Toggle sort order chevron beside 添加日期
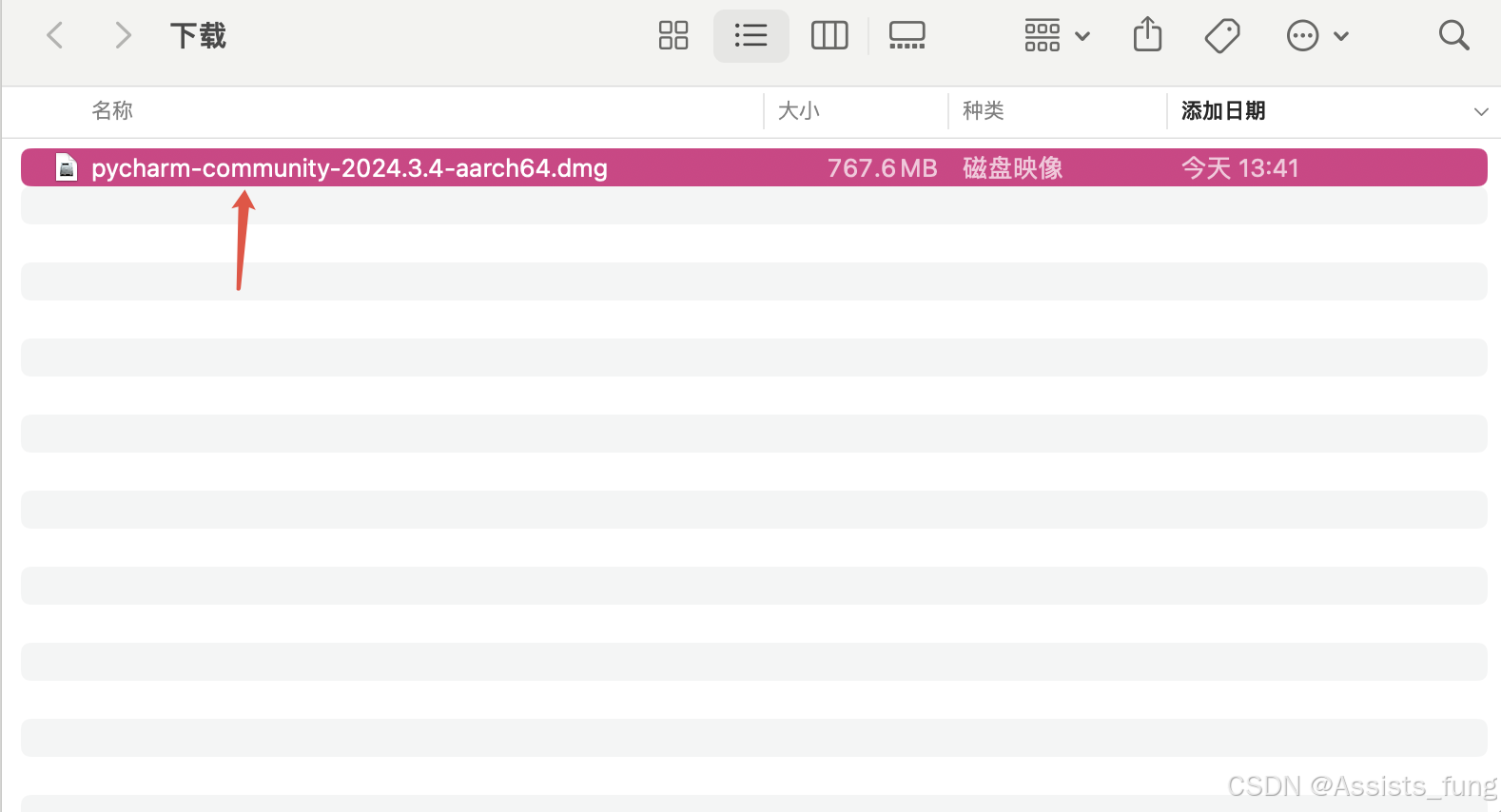The image size is (1501, 812). click(1481, 111)
